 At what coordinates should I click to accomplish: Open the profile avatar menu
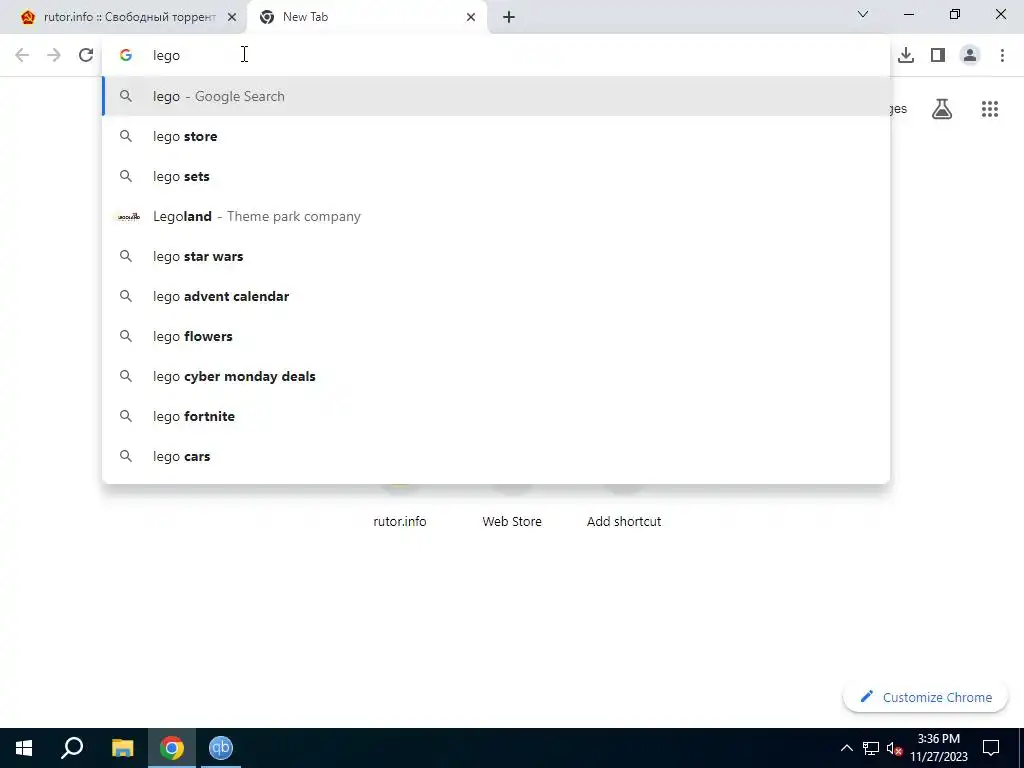point(970,55)
